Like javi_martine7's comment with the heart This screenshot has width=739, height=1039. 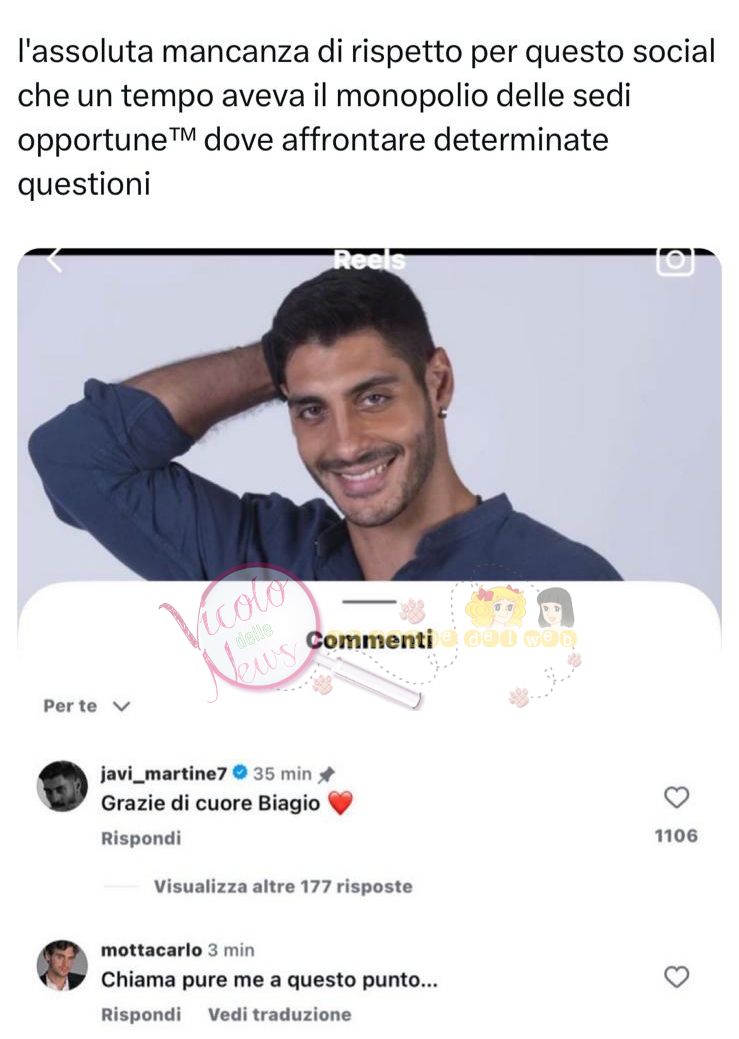tap(676, 797)
